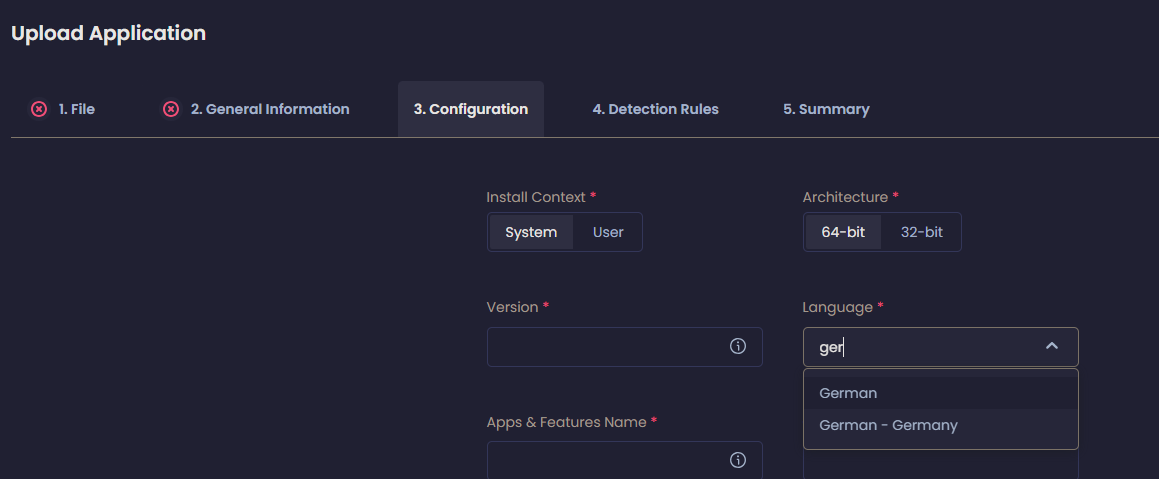Click info icon in Apps & Features Name

tap(738, 460)
